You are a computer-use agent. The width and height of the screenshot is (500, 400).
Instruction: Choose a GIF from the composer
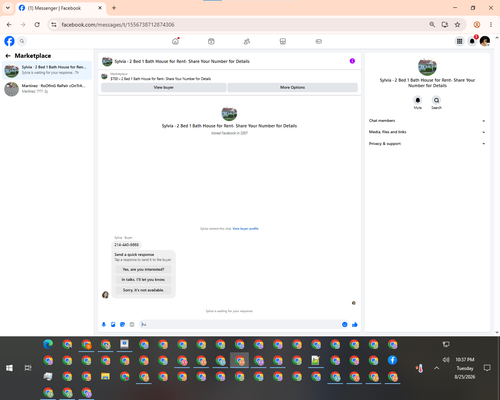pos(132,324)
